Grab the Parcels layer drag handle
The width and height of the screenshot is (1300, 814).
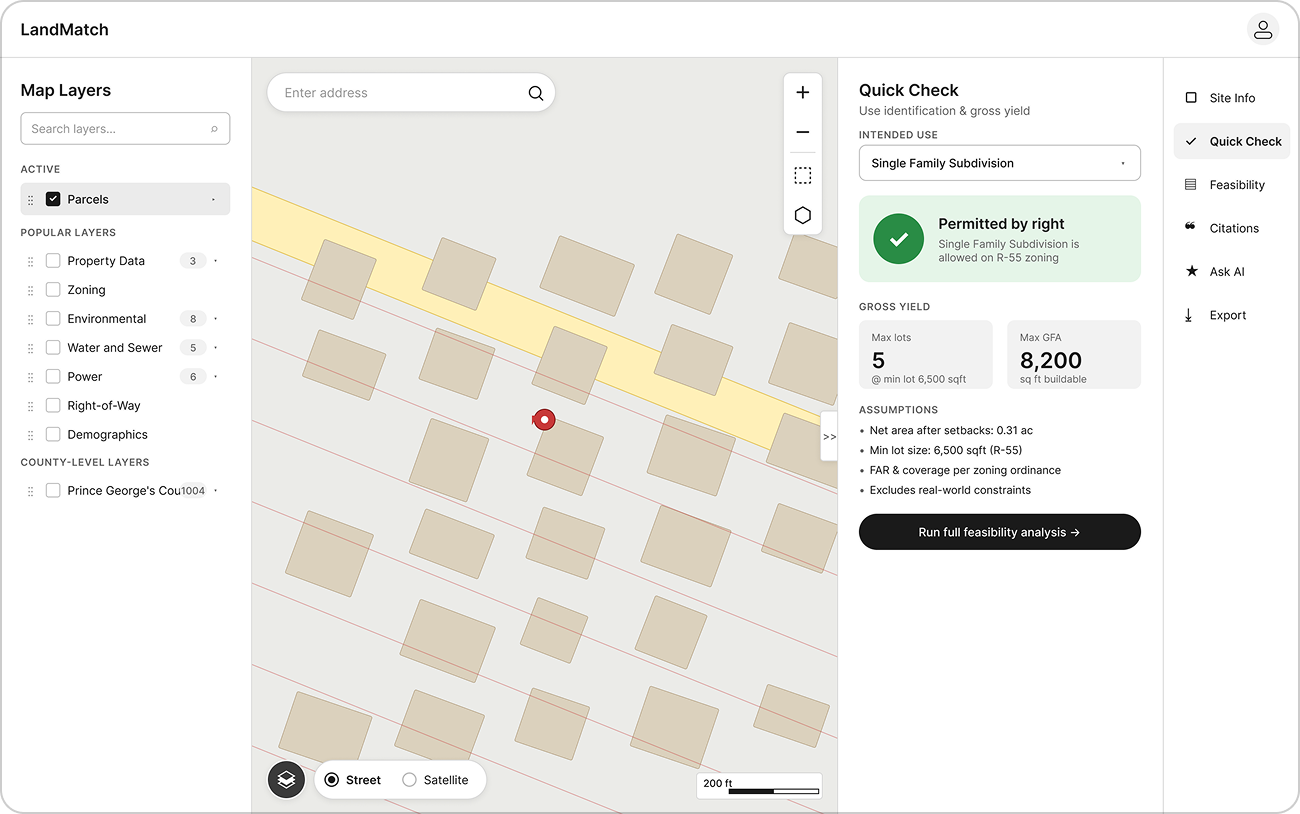(x=30, y=200)
